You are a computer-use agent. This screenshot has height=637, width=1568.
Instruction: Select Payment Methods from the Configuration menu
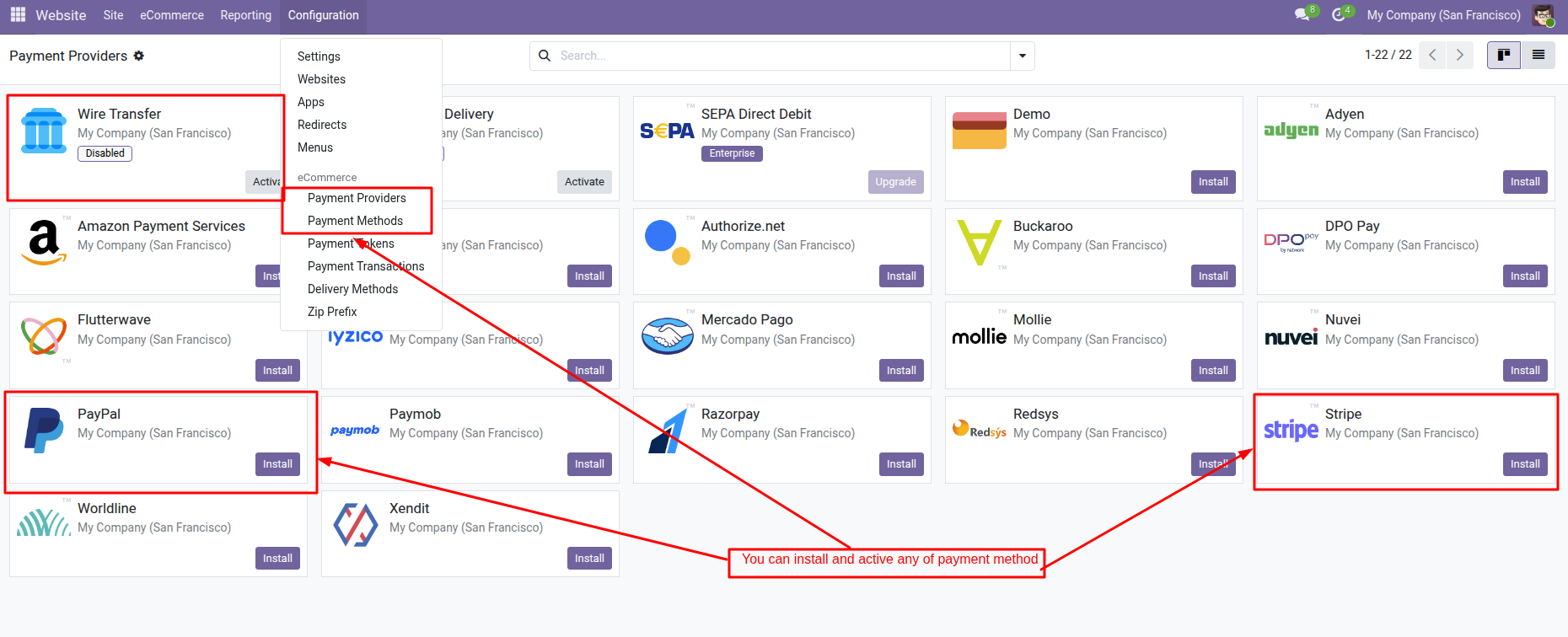(355, 221)
